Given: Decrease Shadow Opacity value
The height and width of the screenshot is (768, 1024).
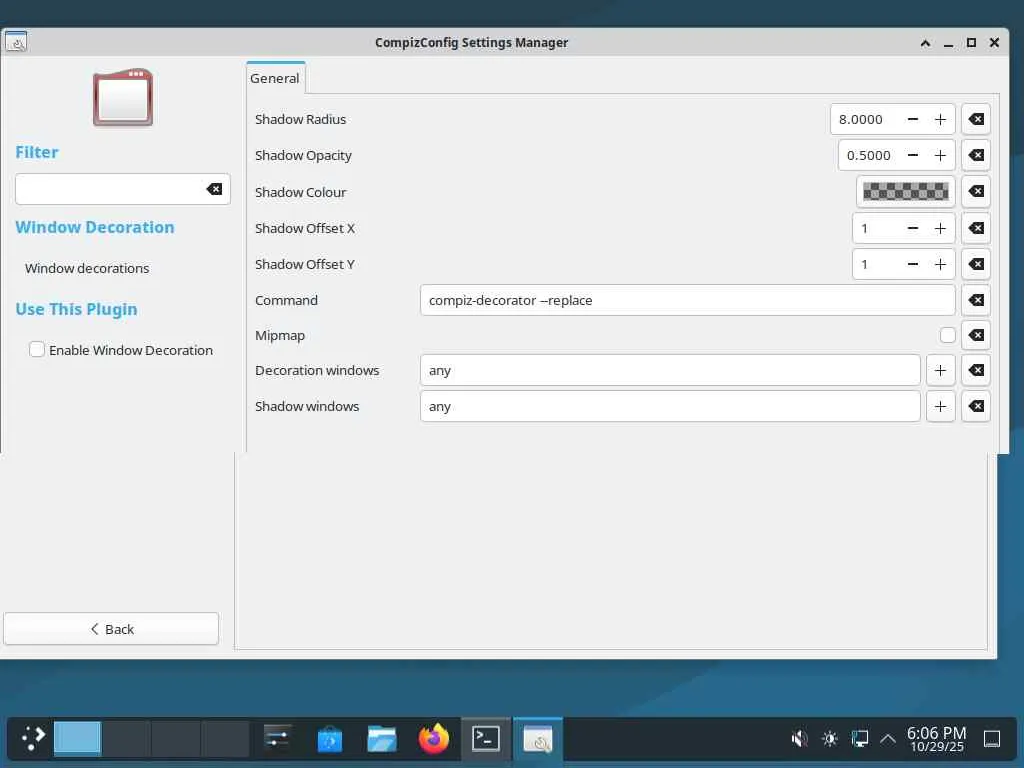Looking at the screenshot, I should 913,155.
